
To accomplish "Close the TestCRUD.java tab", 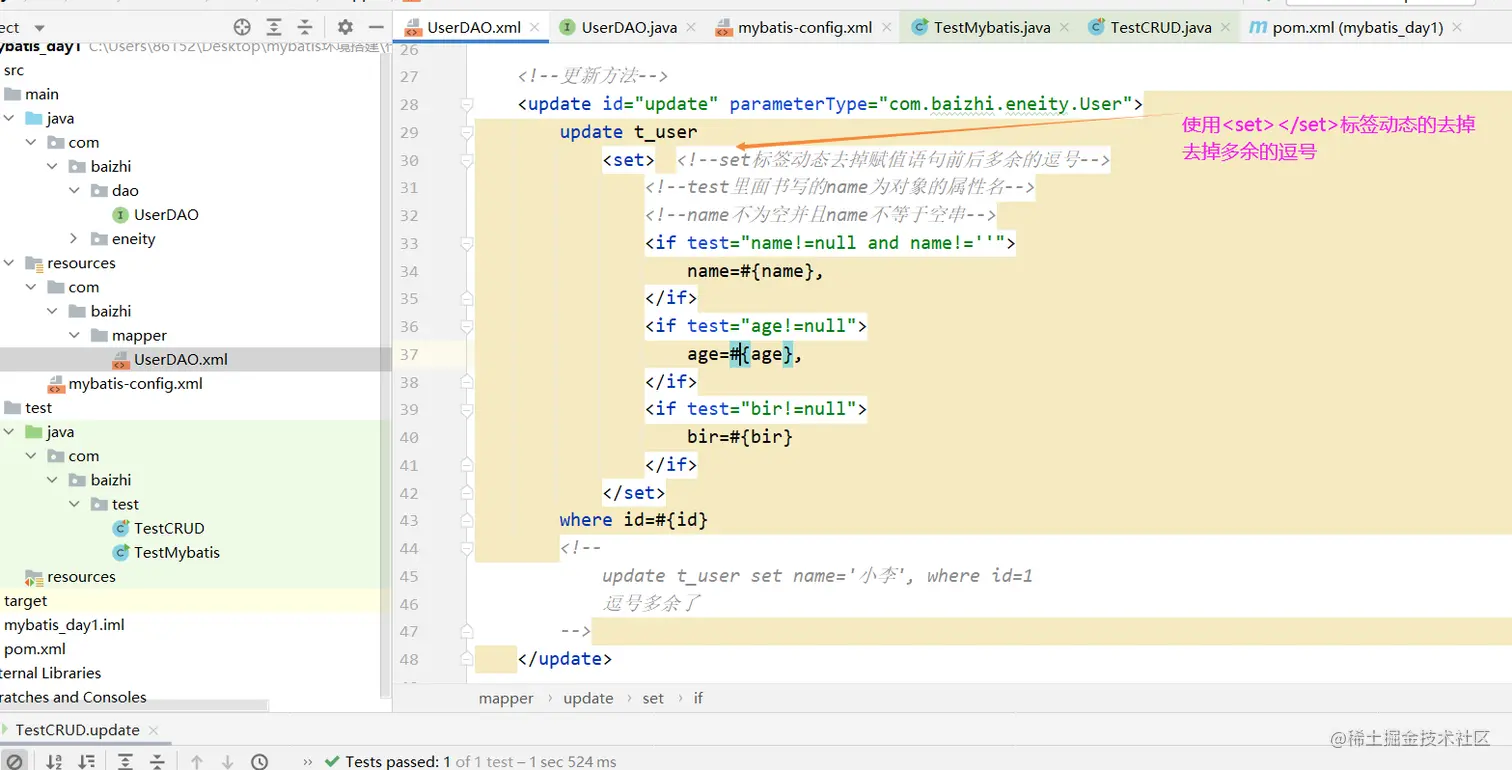I will pos(1227,28).
